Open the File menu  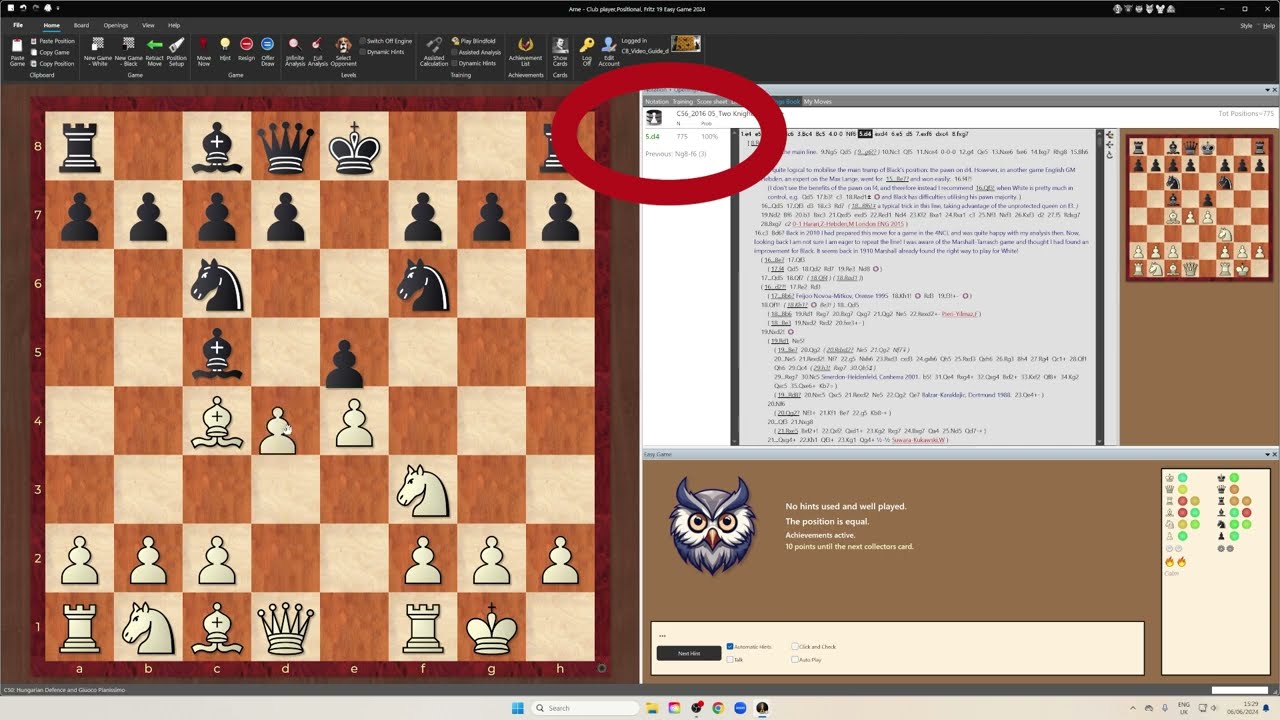[x=17, y=25]
